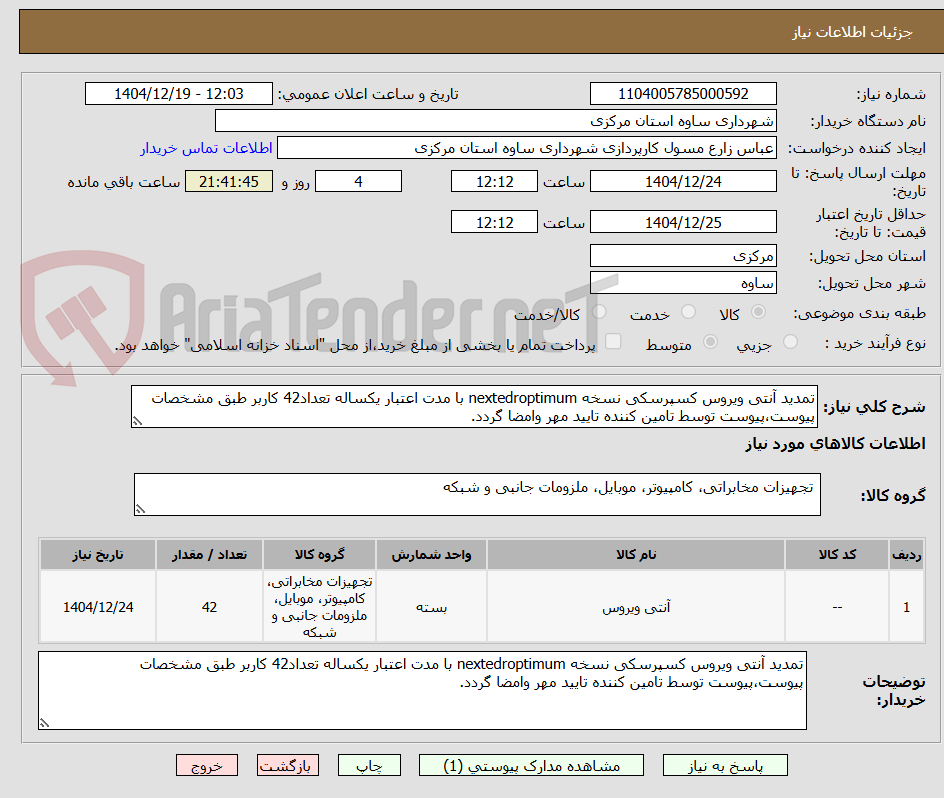Viewport: 944px width, 798px height.
Task: Click the گروه کالا column header
Action: click(x=319, y=555)
